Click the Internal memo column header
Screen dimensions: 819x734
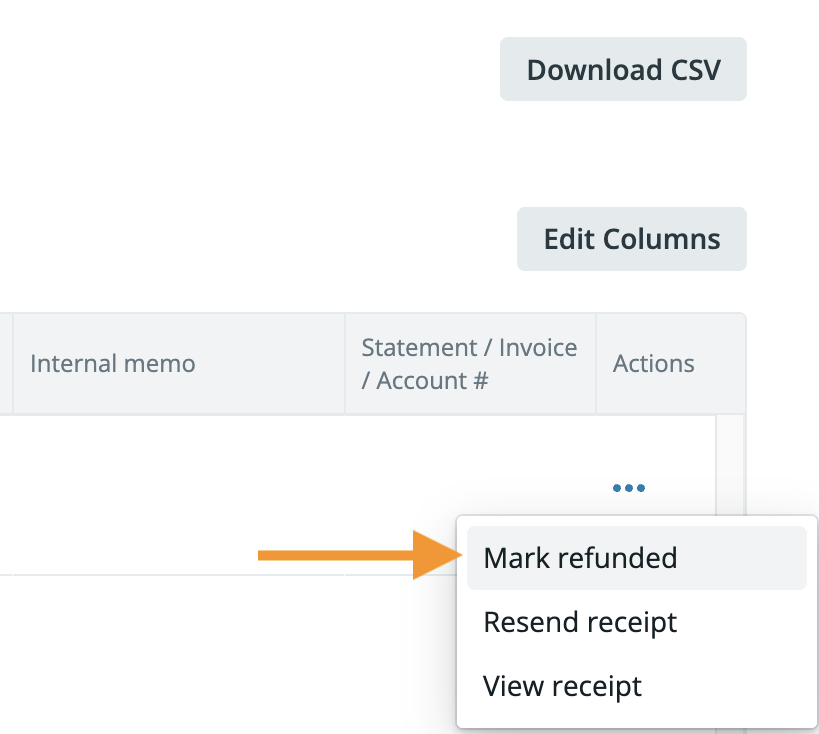tap(112, 363)
